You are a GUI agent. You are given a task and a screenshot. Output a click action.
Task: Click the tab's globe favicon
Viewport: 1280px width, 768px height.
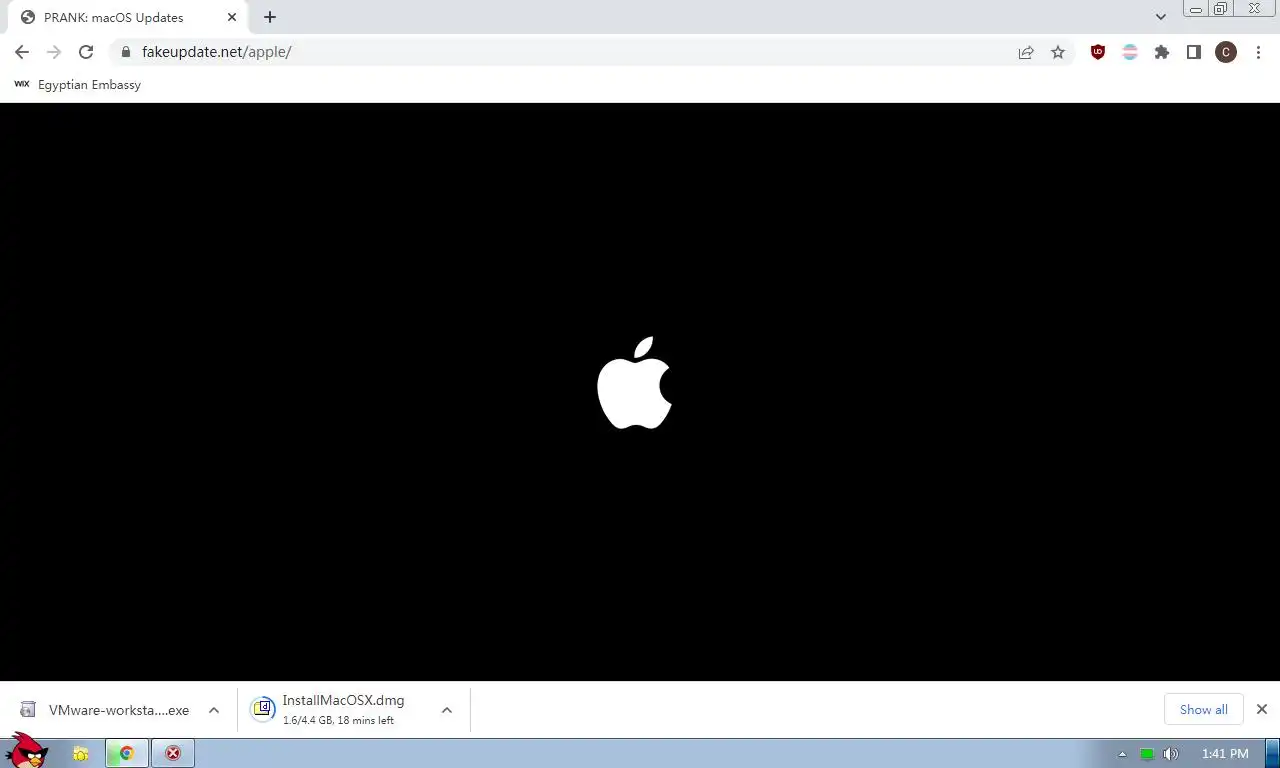[27, 17]
